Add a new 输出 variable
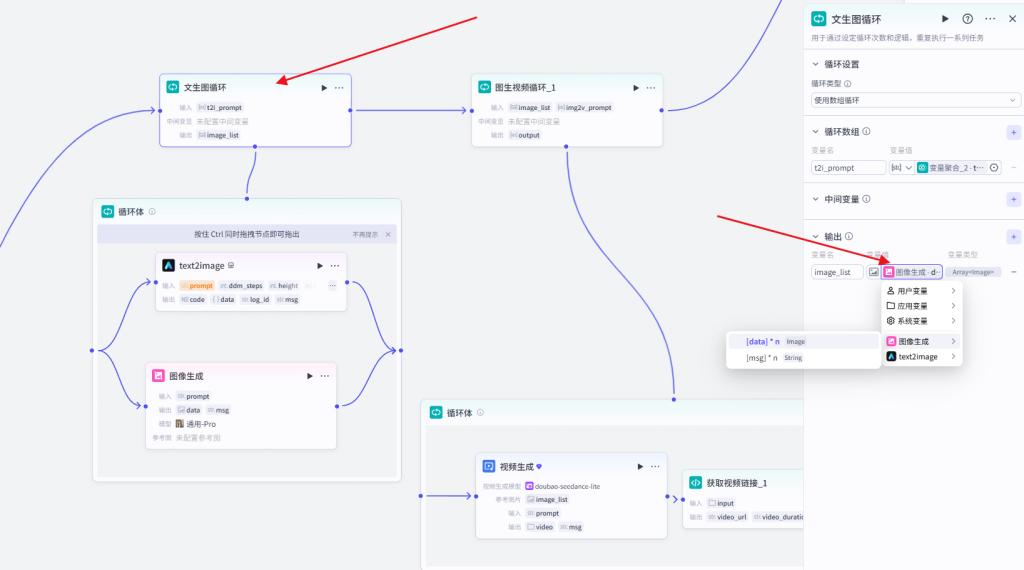This screenshot has height=570, width=1024. pos(1014,236)
